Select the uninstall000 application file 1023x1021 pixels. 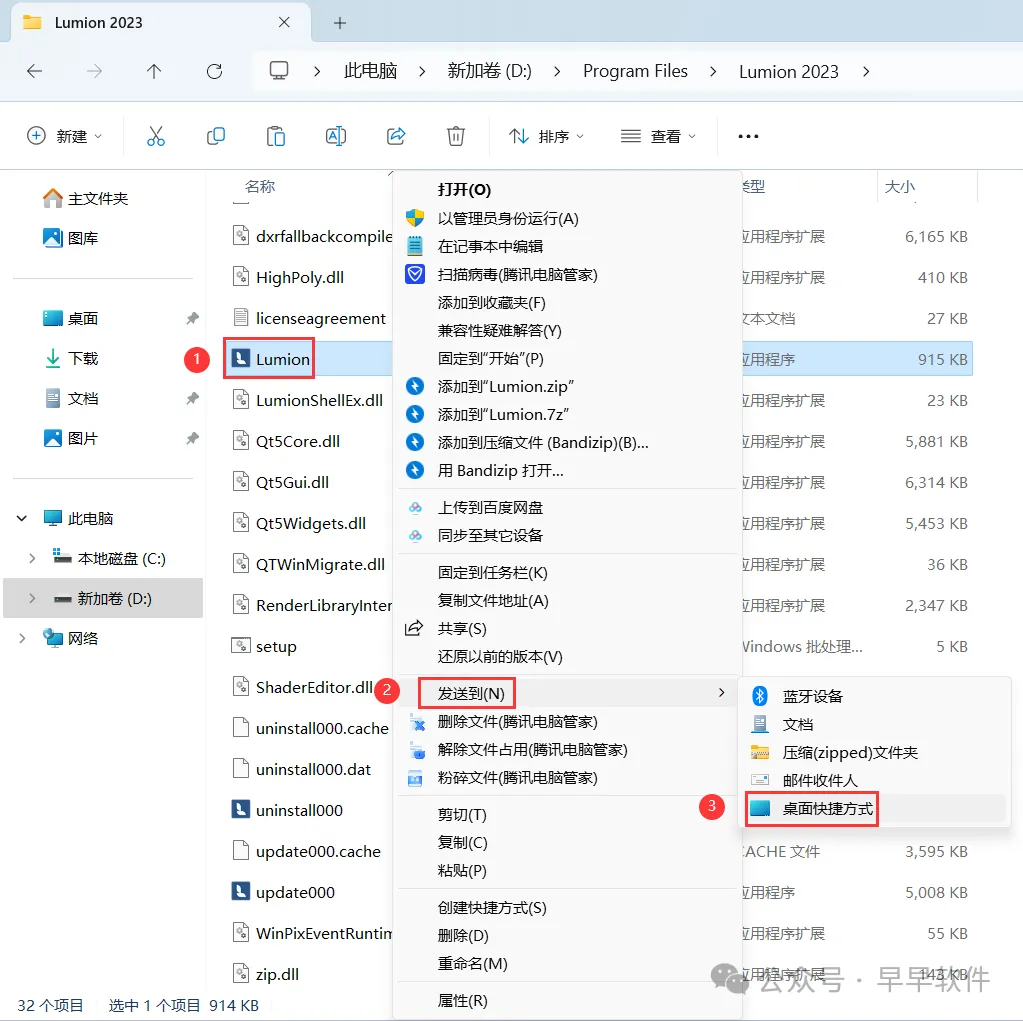(287, 810)
